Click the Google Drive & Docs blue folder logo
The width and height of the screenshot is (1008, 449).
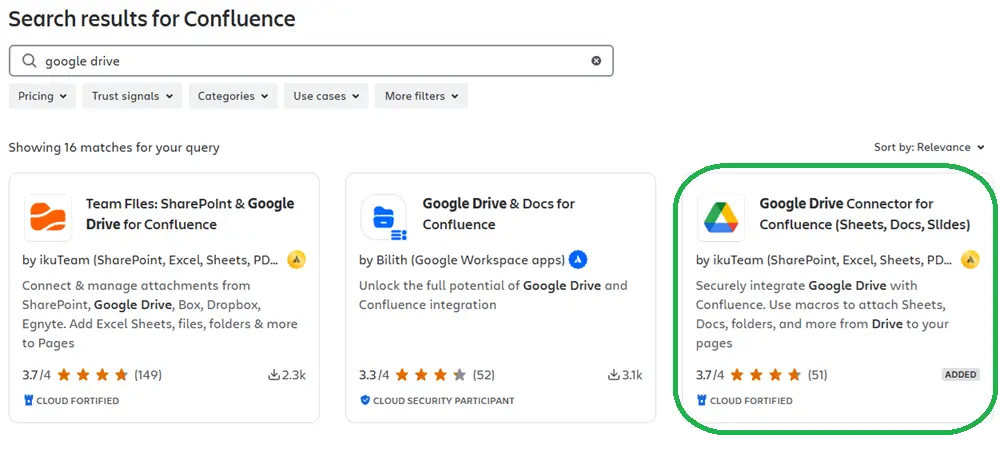point(384,217)
